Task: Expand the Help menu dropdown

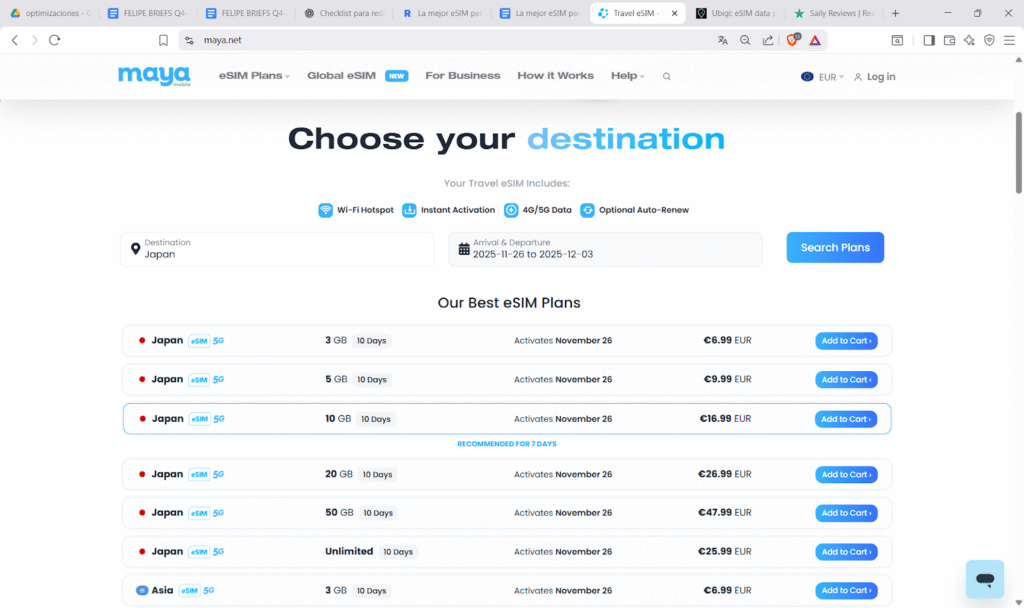Action: click(627, 76)
